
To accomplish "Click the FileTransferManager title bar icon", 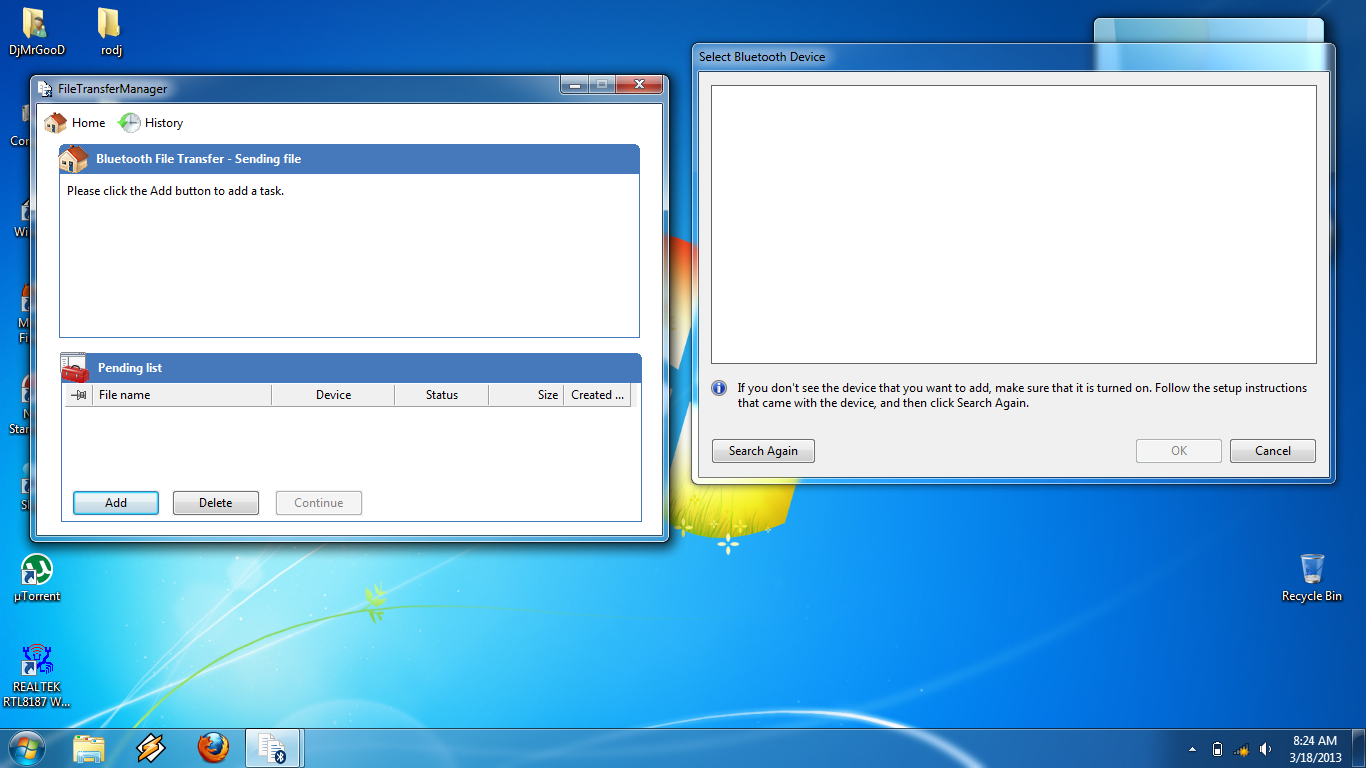I will [45, 88].
